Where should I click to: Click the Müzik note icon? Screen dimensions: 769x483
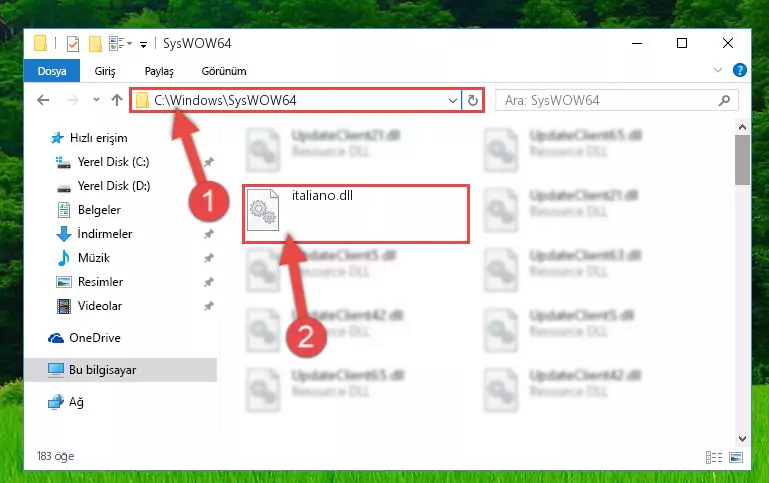pos(64,258)
